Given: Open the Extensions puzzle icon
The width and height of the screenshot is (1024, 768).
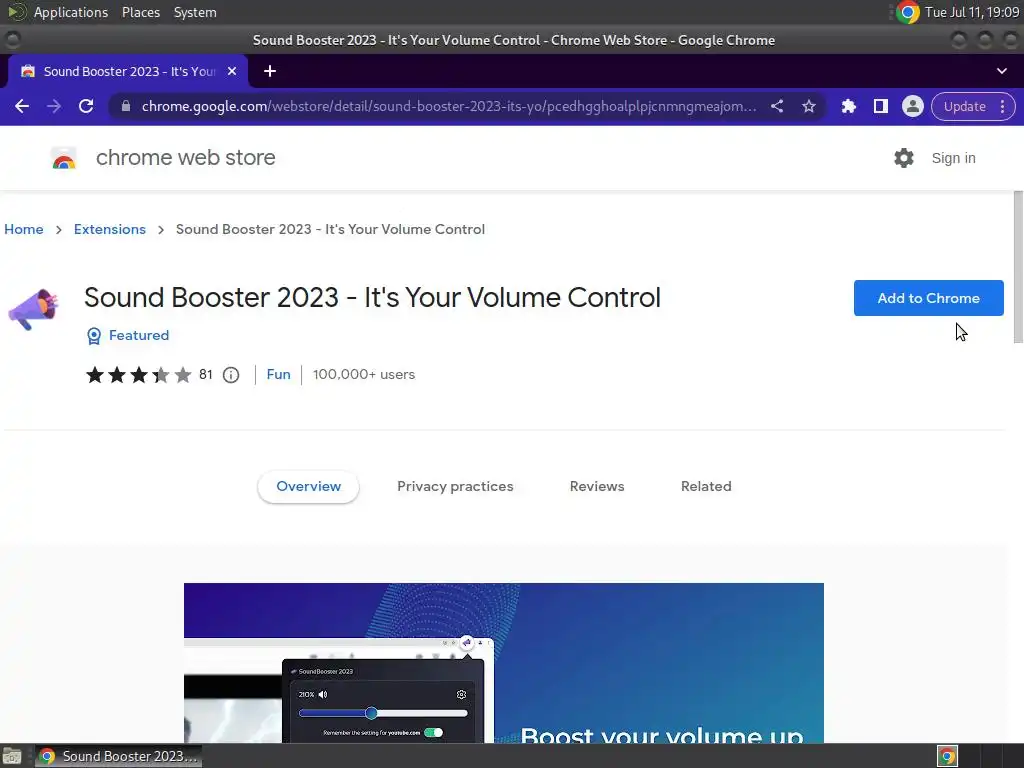Looking at the screenshot, I should [x=848, y=106].
